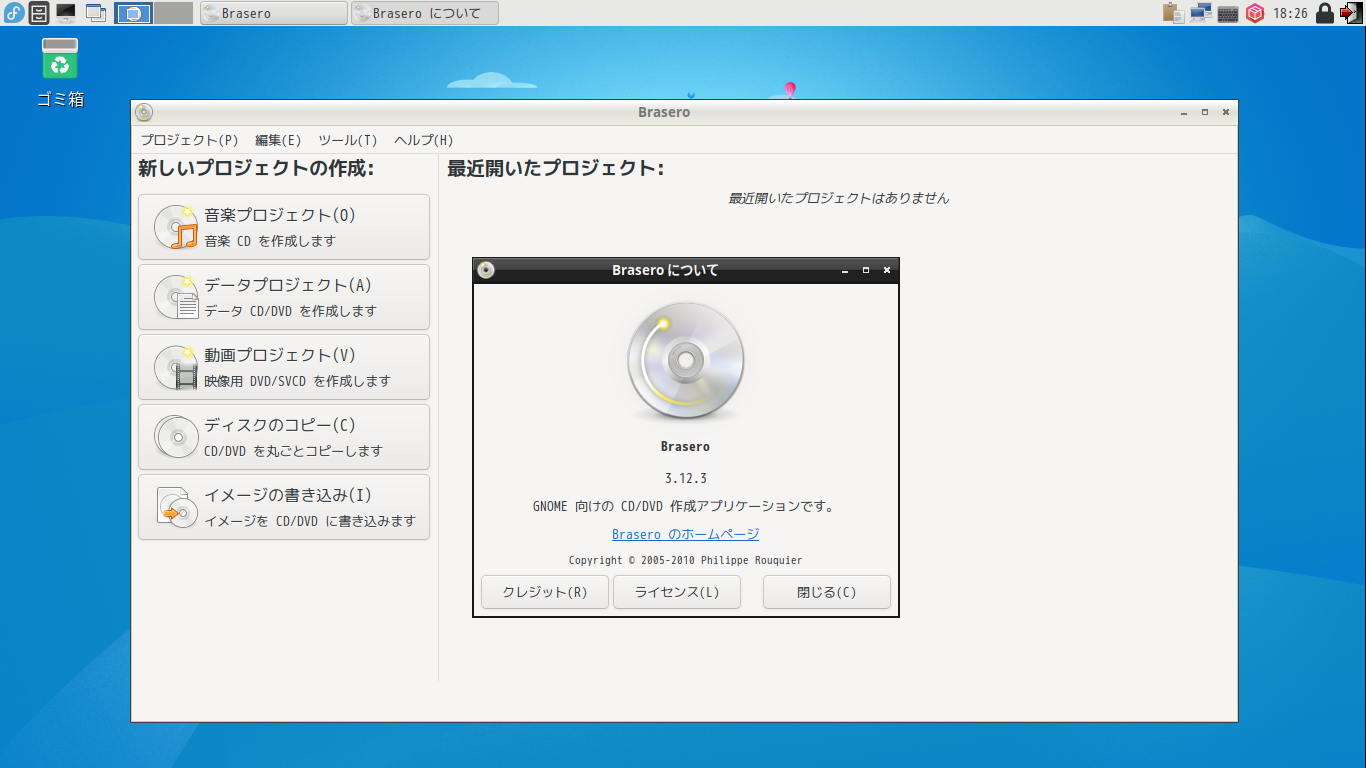This screenshot has width=1366, height=768.
Task: Click the overlapping windows icon in the panel
Action: click(96, 13)
